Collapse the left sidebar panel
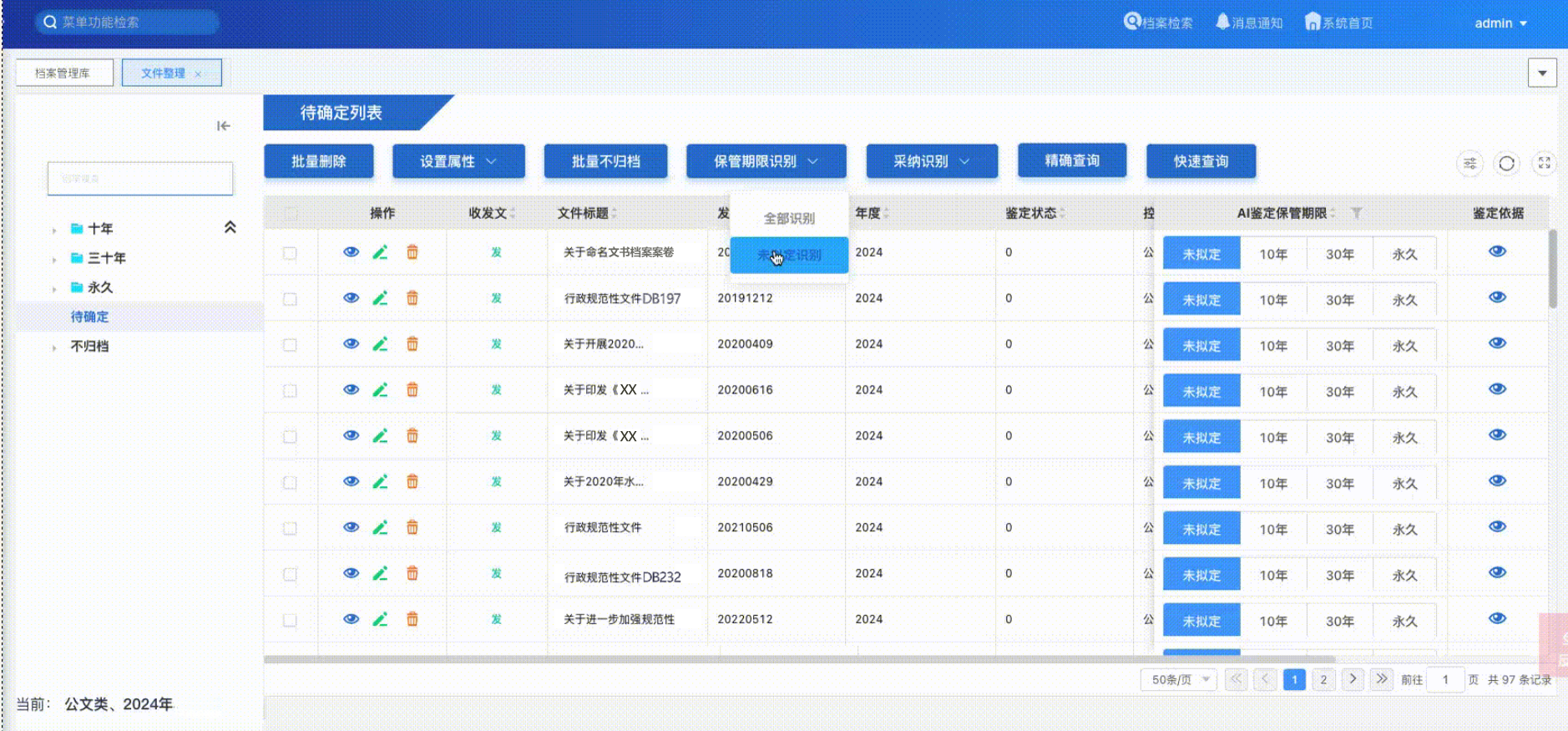This screenshot has height=731, width=1568. [223, 126]
